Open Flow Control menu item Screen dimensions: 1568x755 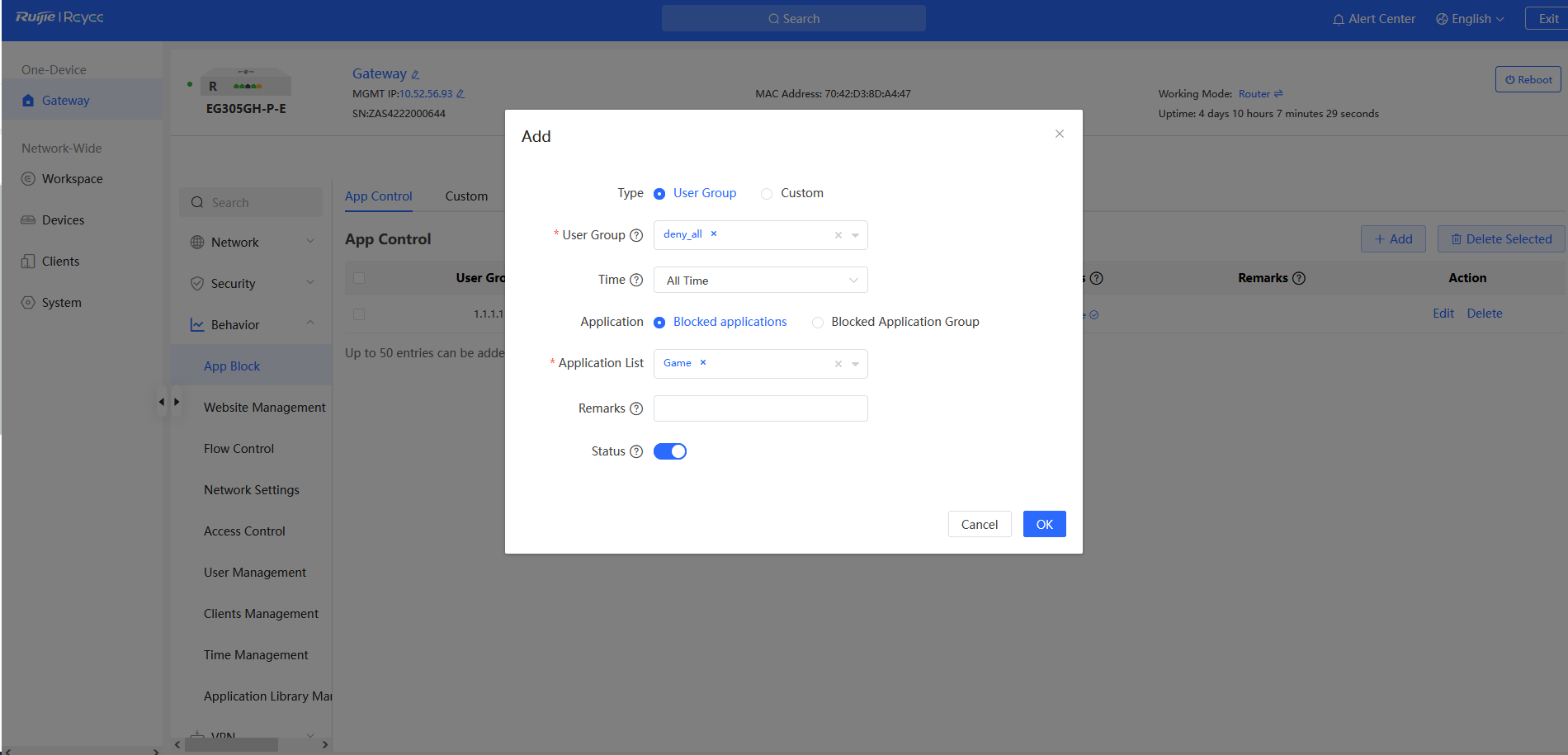[x=239, y=449]
